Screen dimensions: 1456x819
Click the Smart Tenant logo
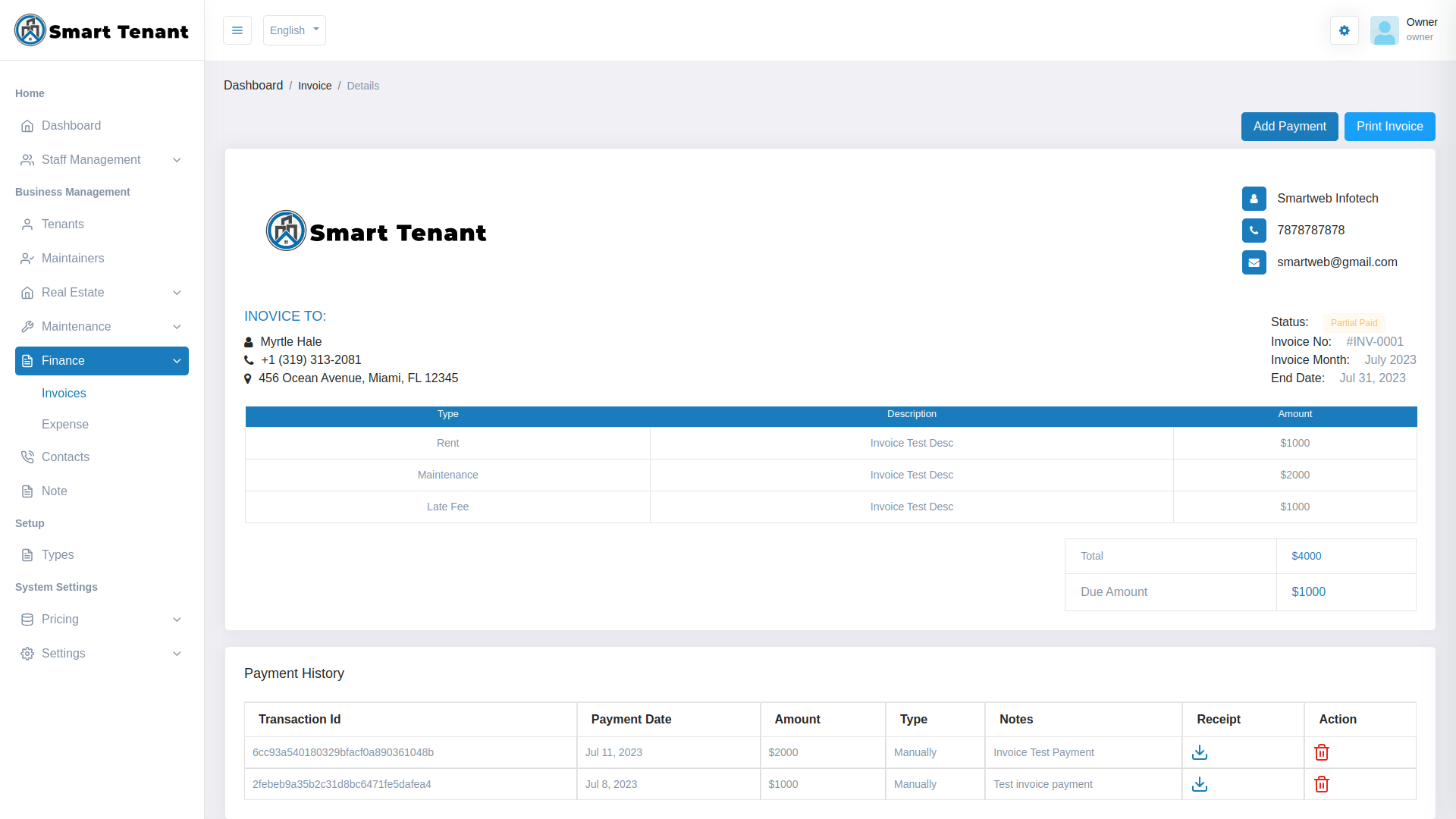[x=101, y=30]
